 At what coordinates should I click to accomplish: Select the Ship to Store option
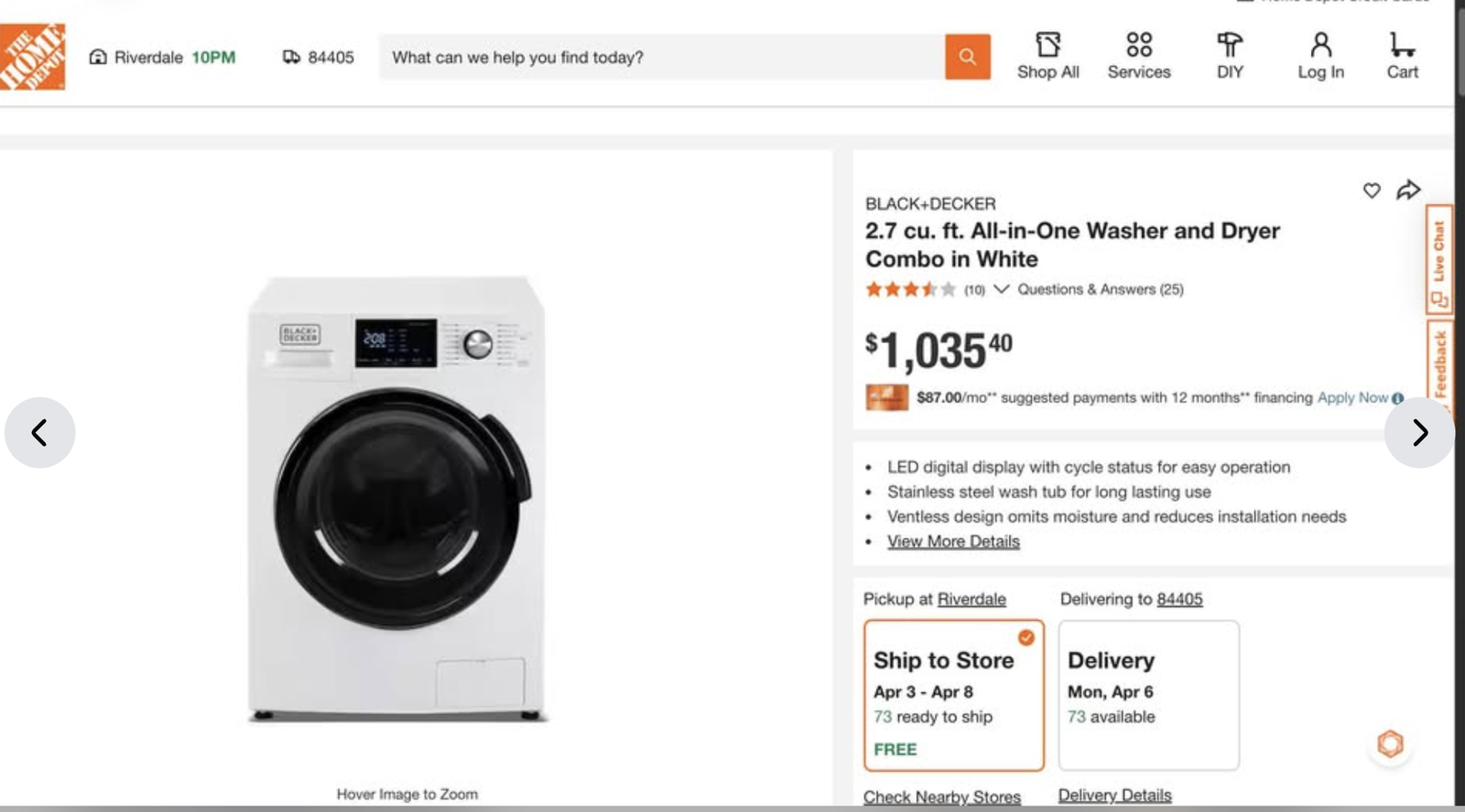coord(953,695)
